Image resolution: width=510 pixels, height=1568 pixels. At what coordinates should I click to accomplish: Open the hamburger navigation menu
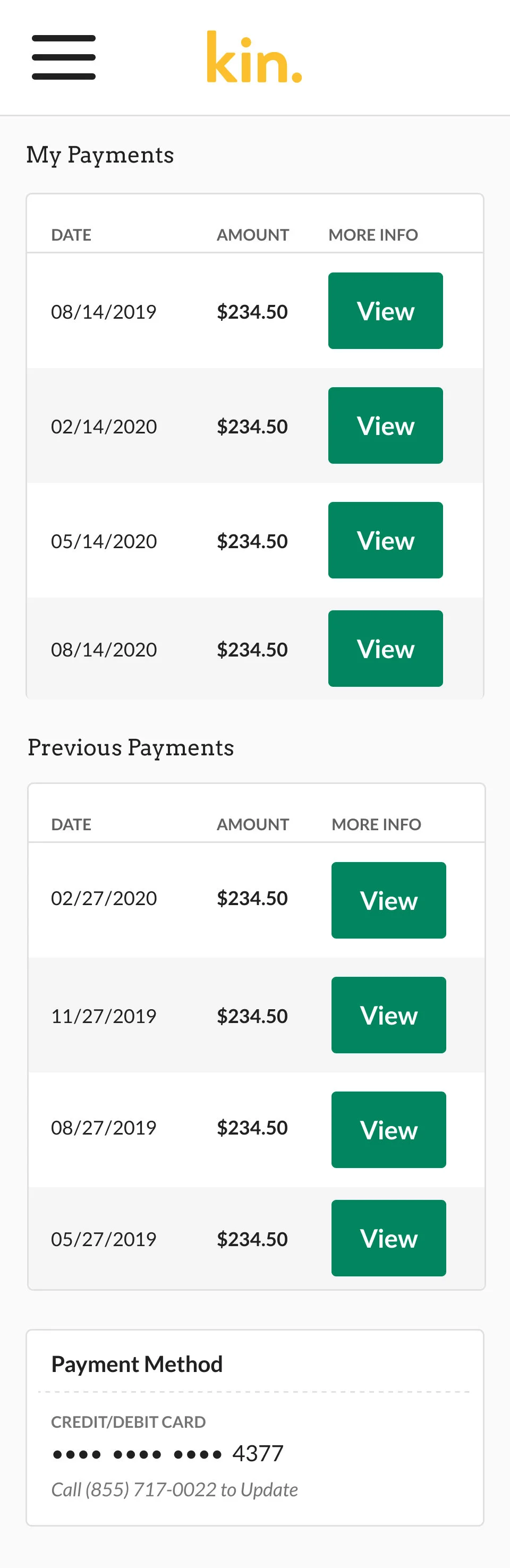pyautogui.click(x=63, y=57)
